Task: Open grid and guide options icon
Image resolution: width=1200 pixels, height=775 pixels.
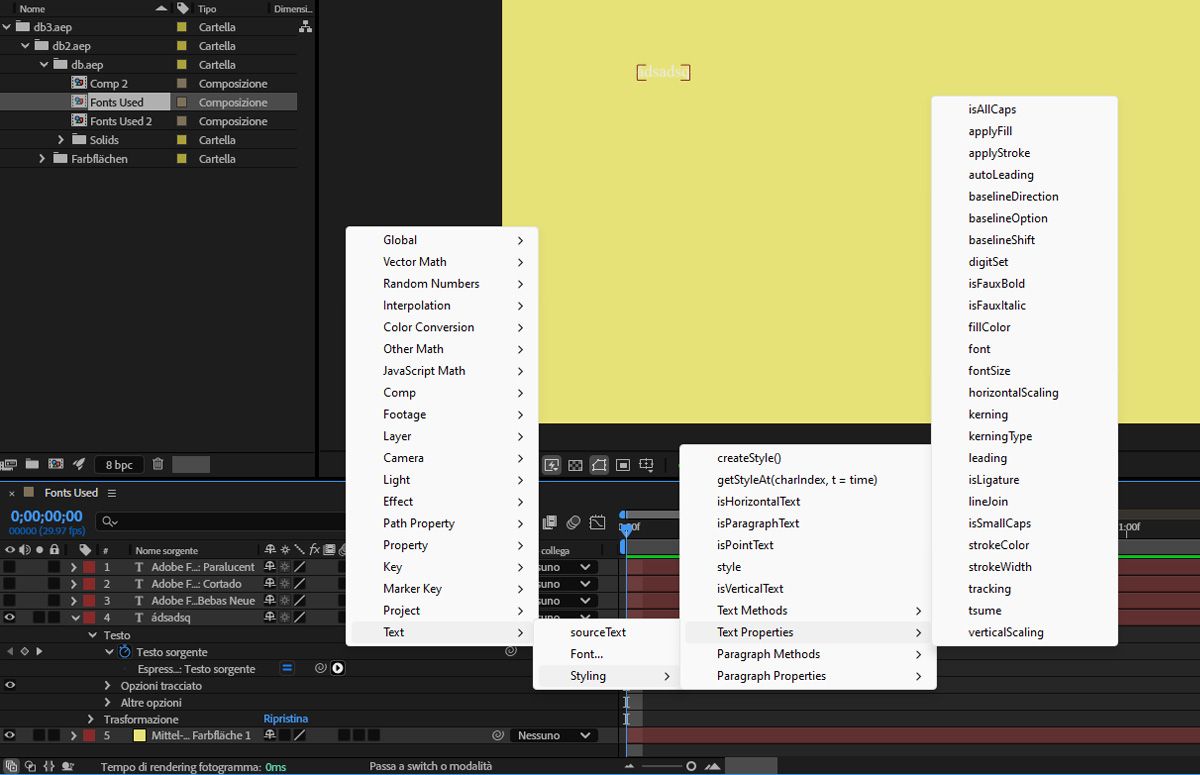Action: (x=647, y=465)
